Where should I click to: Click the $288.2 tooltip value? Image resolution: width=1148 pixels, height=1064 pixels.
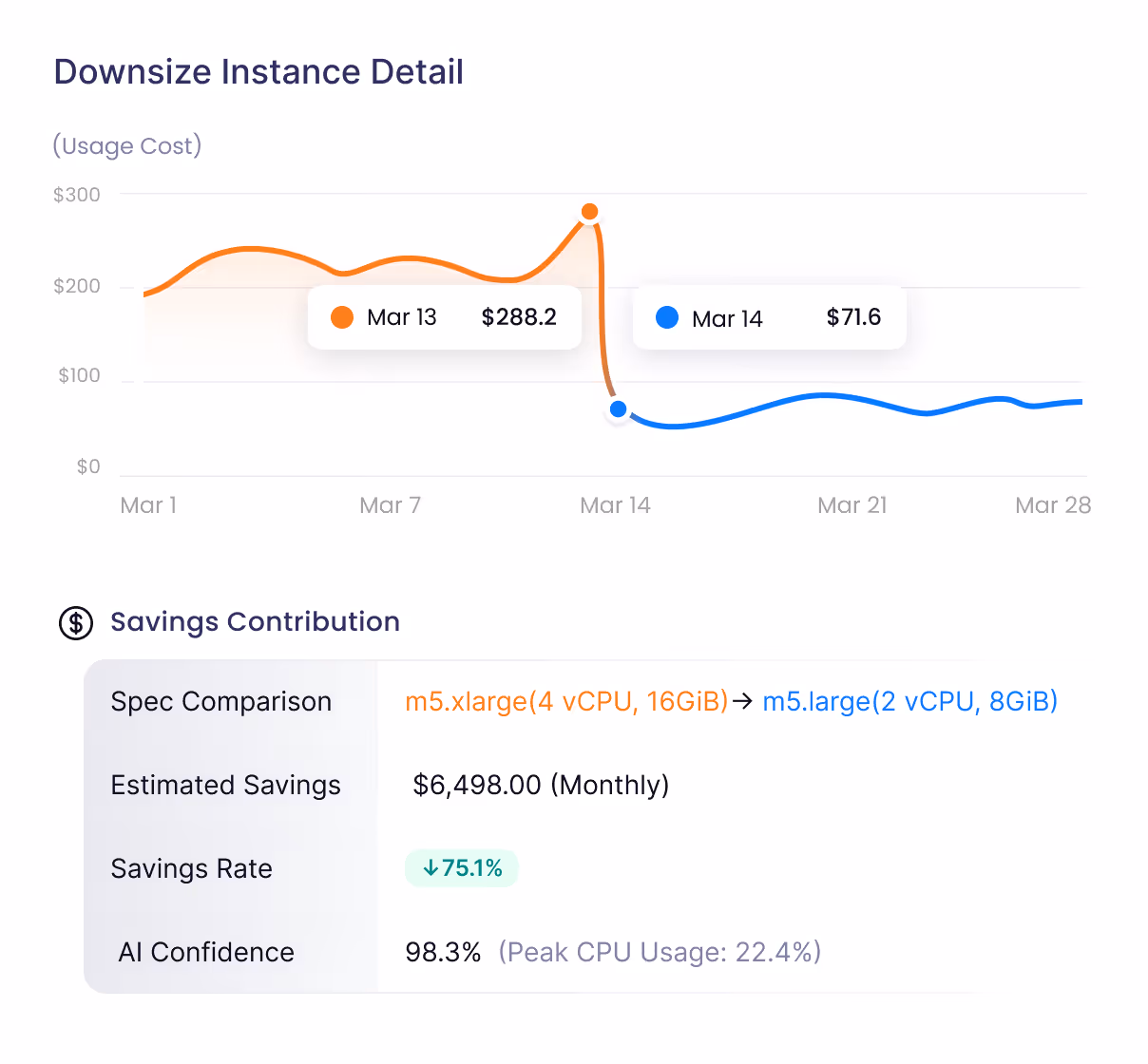[x=519, y=317]
